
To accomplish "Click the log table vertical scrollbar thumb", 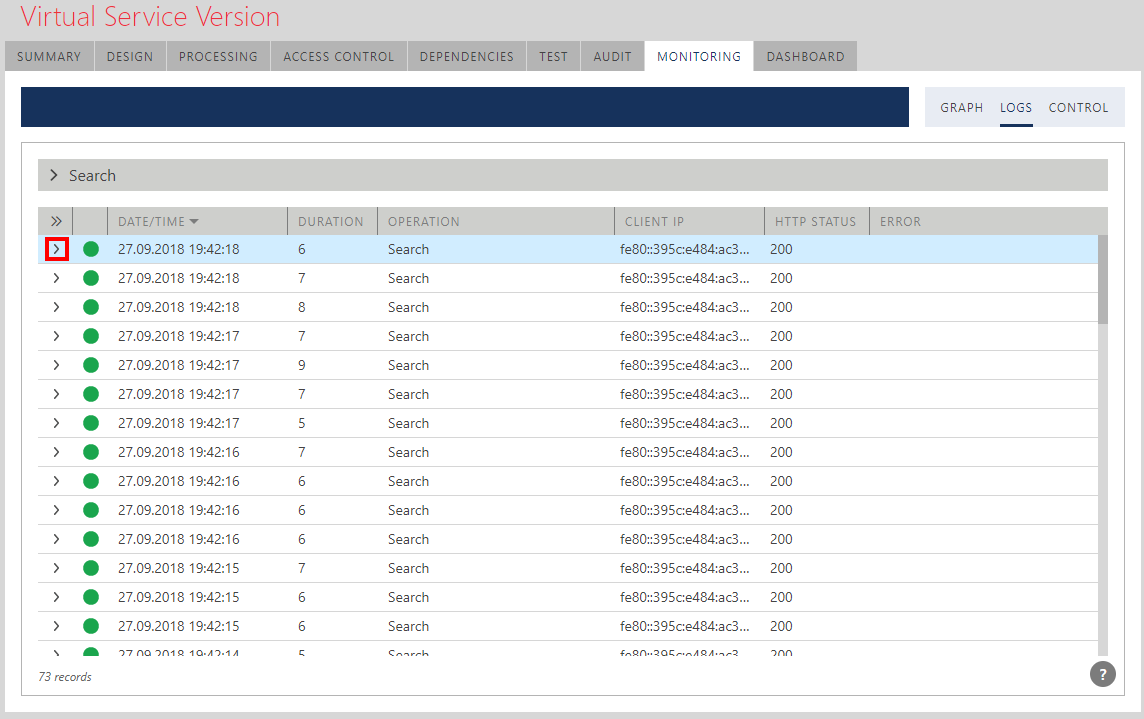I will click(1102, 280).
